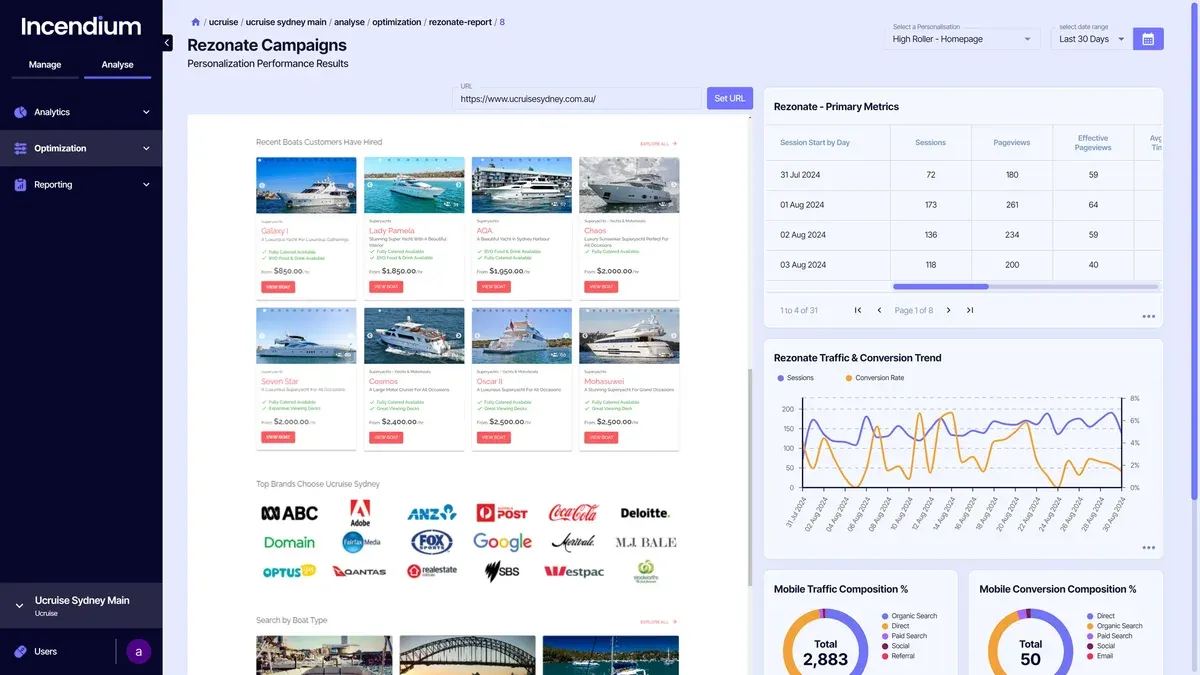Switch to the Analyse tab

117,64
